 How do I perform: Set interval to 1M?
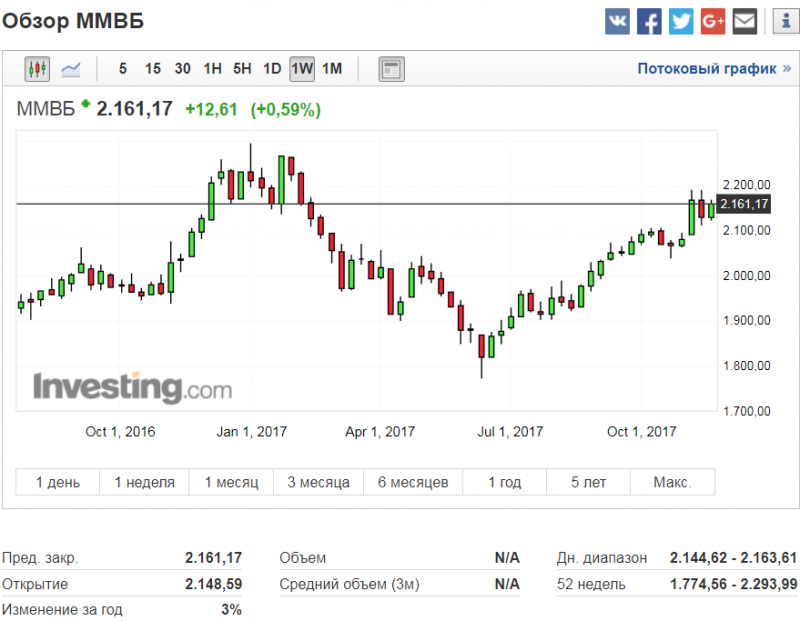(x=332, y=69)
